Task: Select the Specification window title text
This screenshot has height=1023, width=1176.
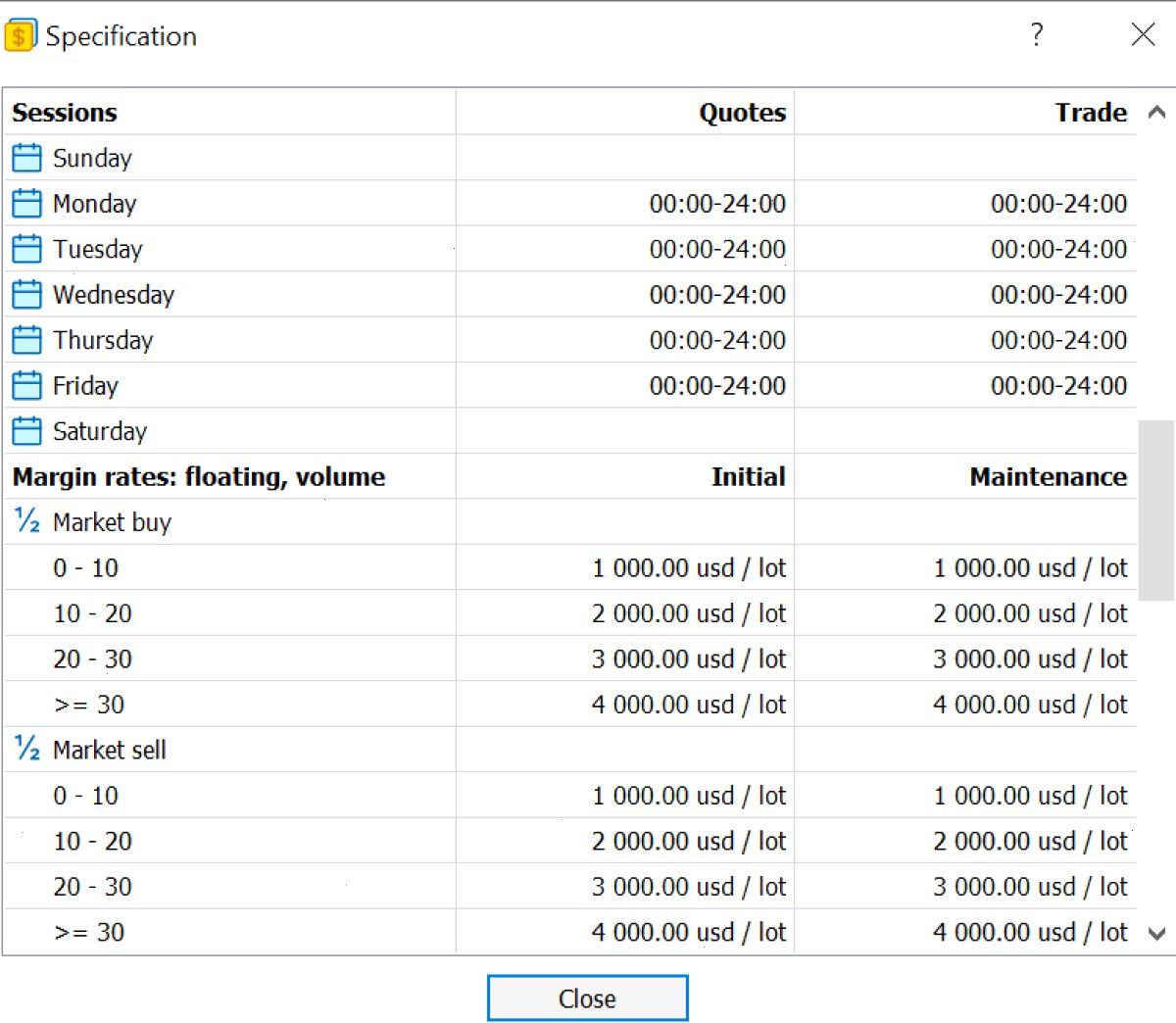Action: 122,36
